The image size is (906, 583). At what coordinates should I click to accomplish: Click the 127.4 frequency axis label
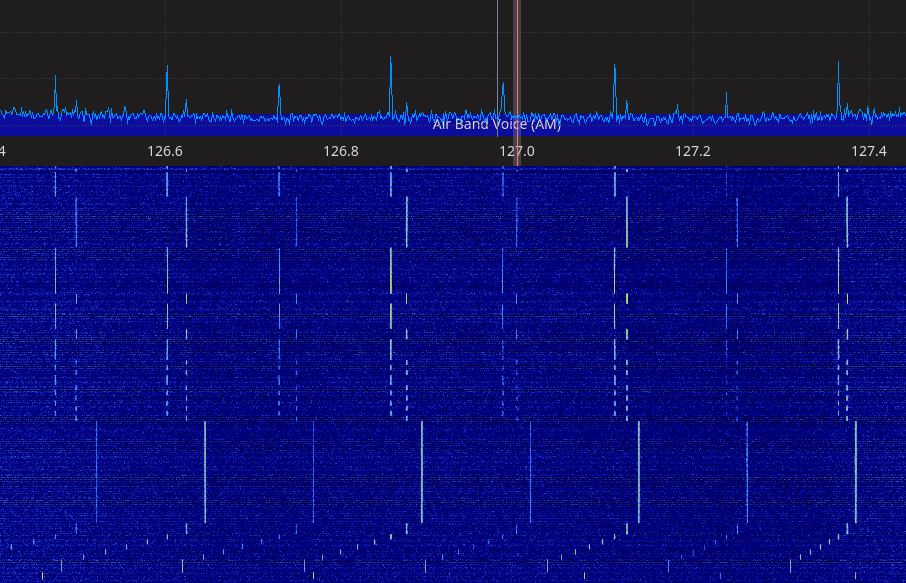pyautogui.click(x=868, y=151)
